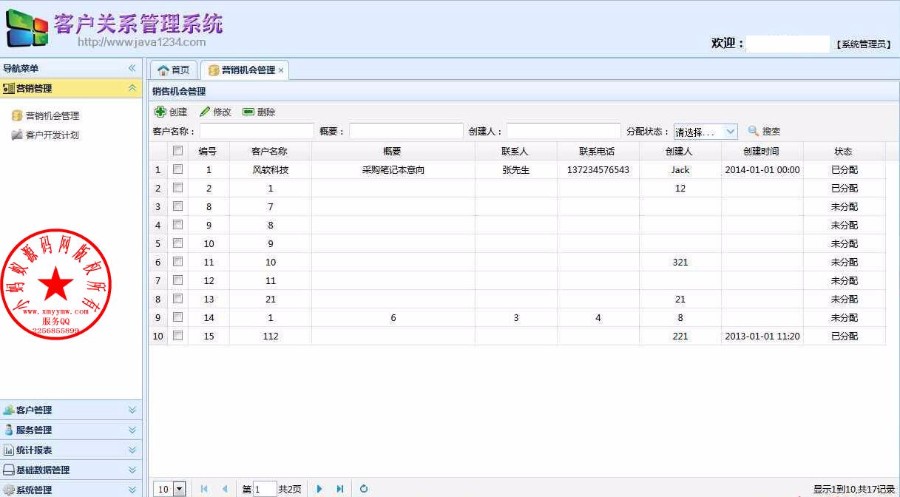This screenshot has height=497, width=900.
Task: Open the java1234.com link in header
Action: tap(141, 42)
